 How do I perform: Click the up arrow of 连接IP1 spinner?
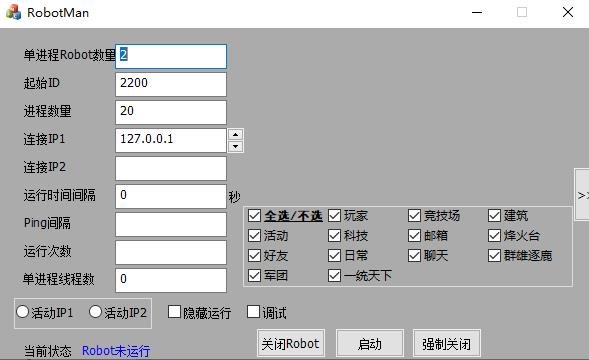coord(236,134)
